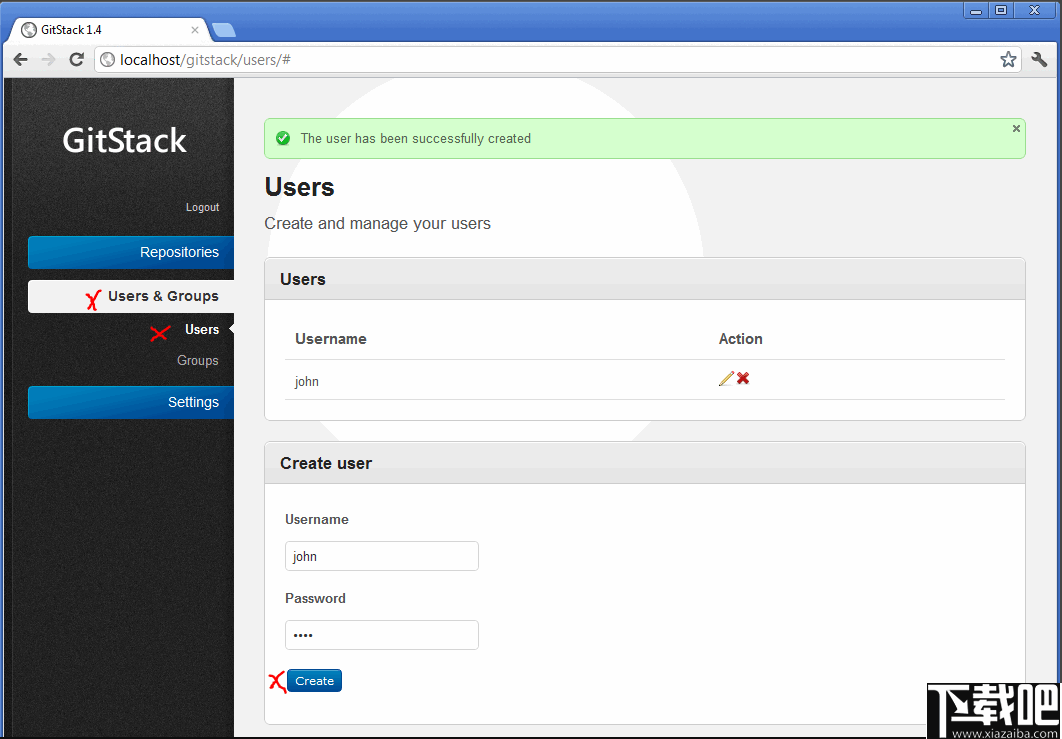Click the forward navigation arrow

pyautogui.click(x=47, y=59)
